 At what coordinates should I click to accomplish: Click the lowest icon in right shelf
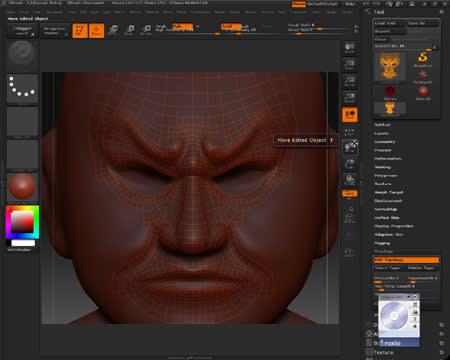[349, 252]
